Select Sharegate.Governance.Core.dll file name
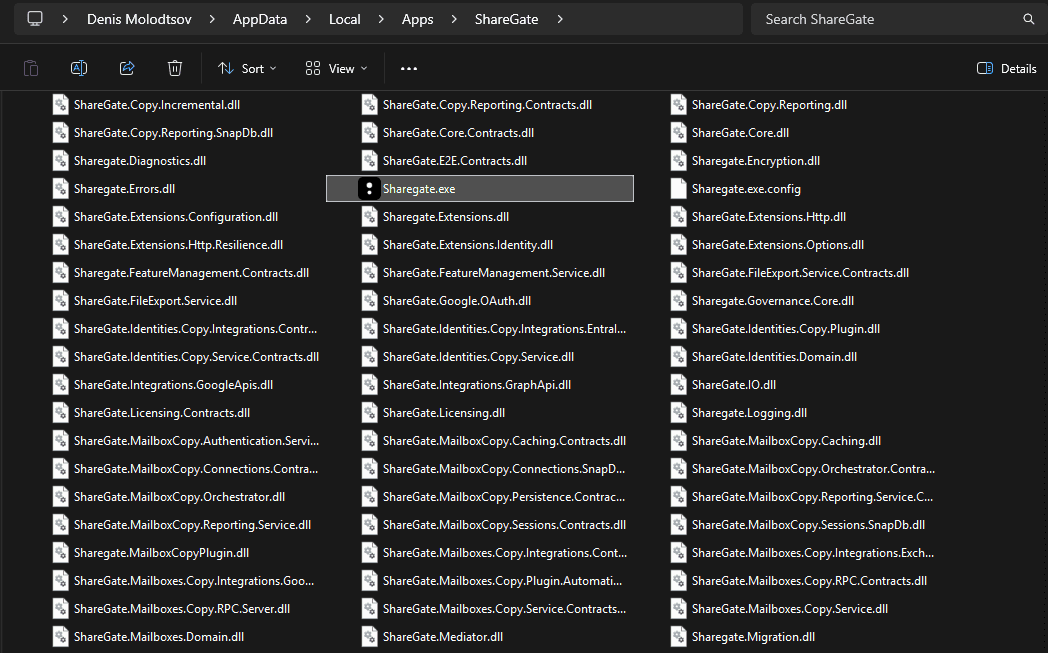Image resolution: width=1048 pixels, height=653 pixels. [x=773, y=301]
